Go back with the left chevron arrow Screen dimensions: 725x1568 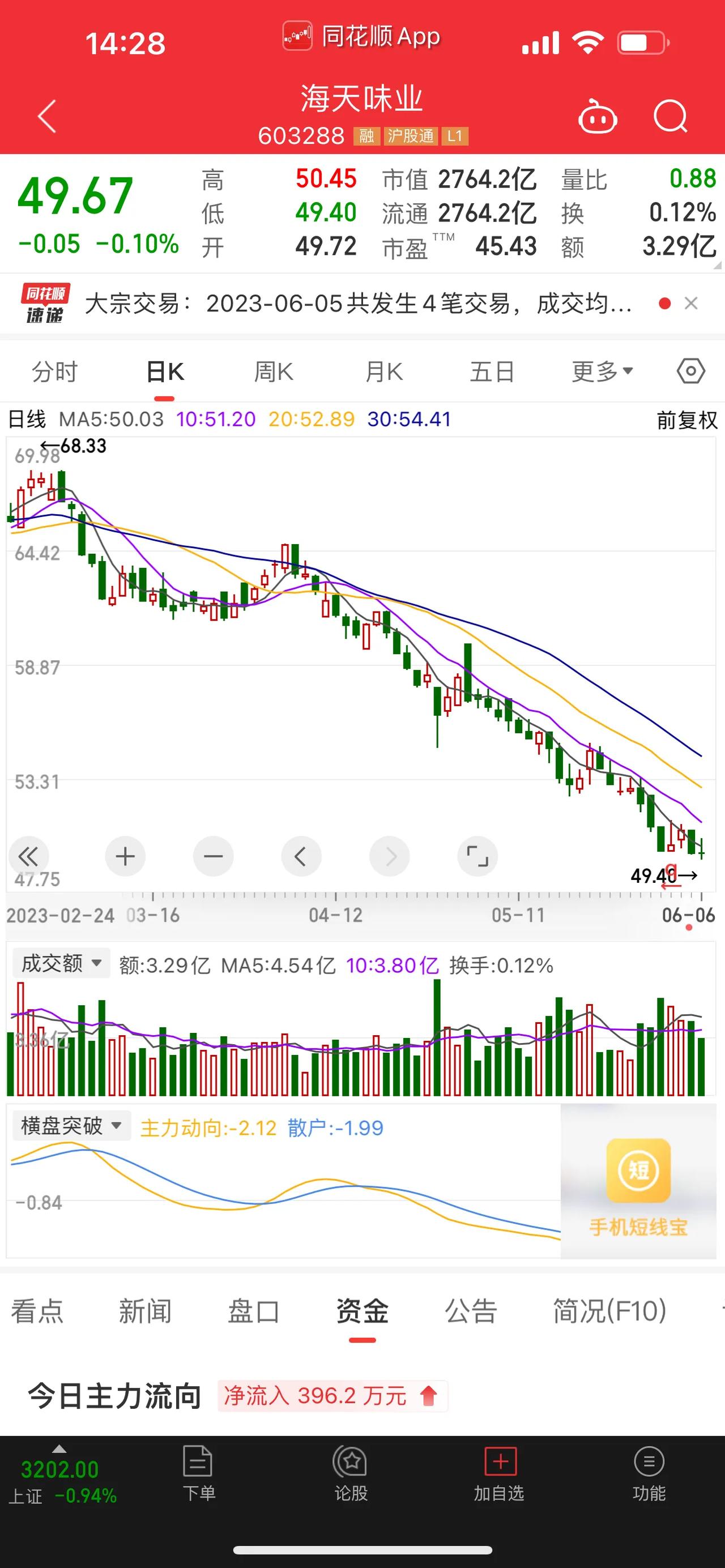pos(47,116)
